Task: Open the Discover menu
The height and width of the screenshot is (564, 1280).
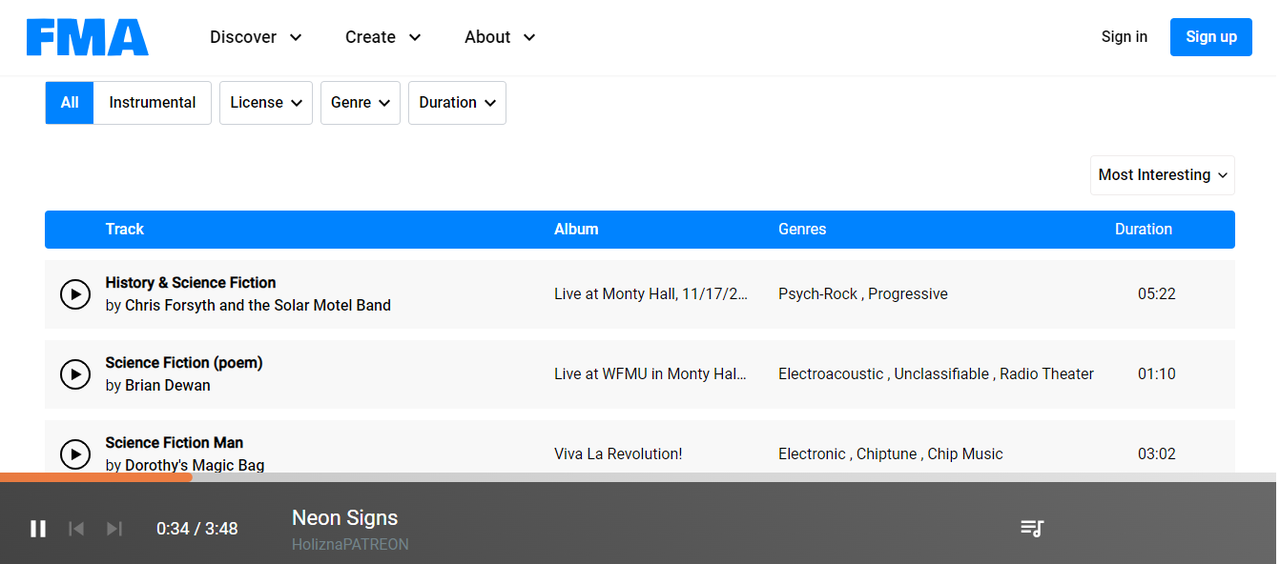Action: [255, 37]
